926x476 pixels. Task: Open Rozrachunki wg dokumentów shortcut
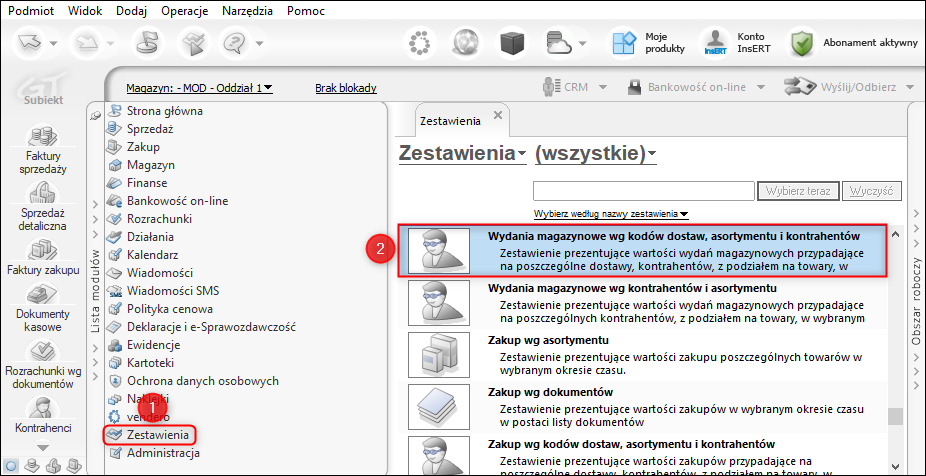(43, 365)
